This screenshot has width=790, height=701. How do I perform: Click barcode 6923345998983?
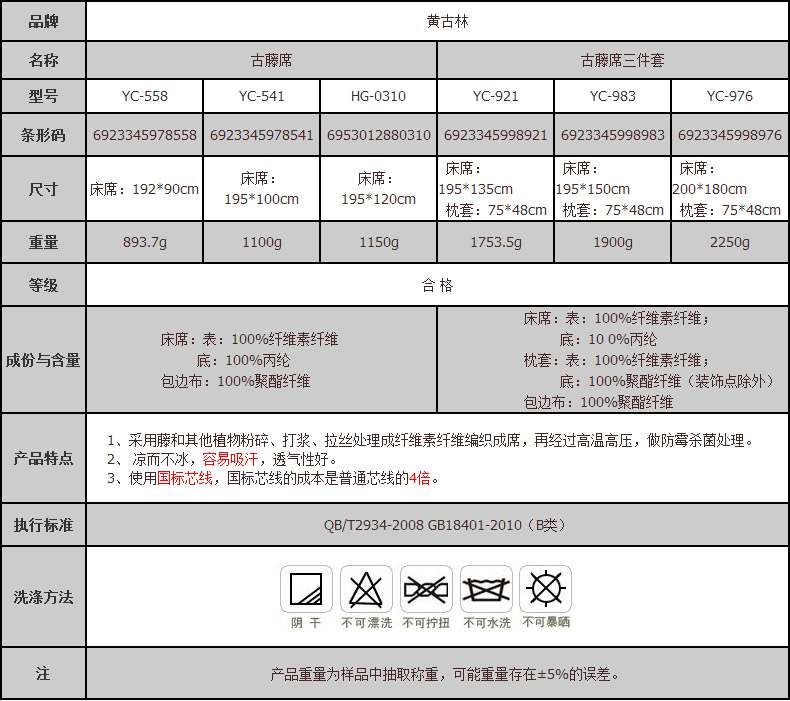(613, 135)
